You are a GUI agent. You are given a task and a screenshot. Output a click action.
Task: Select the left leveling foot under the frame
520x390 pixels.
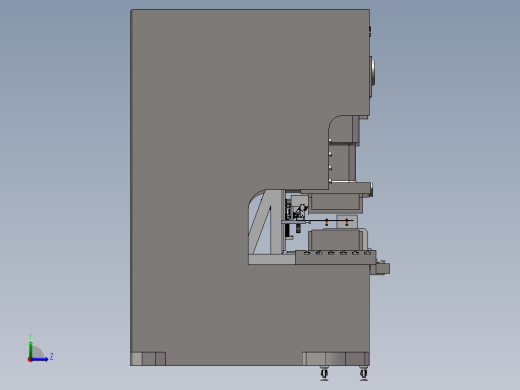[324, 373]
